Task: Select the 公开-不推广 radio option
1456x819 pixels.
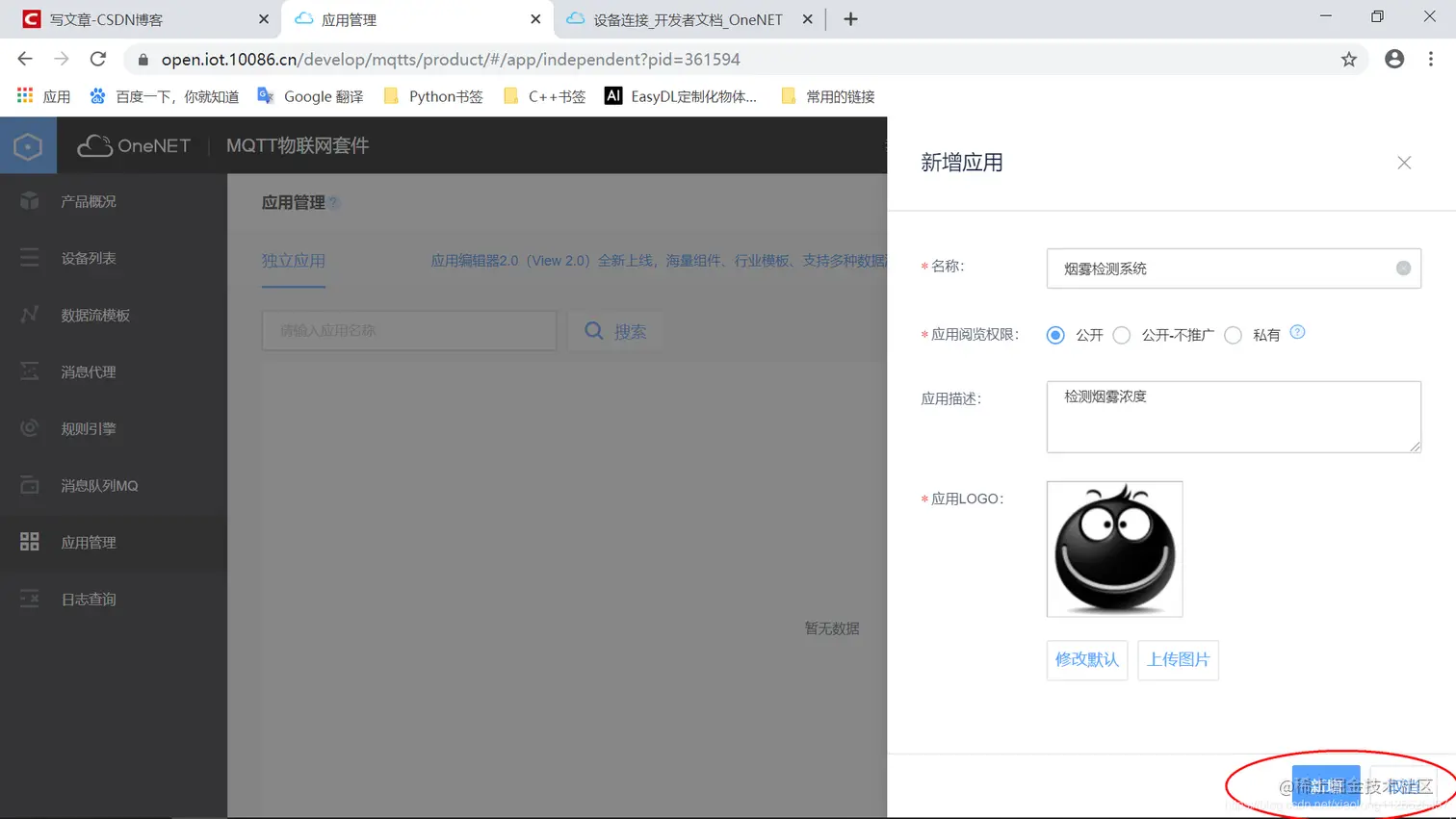Action: [1121, 335]
